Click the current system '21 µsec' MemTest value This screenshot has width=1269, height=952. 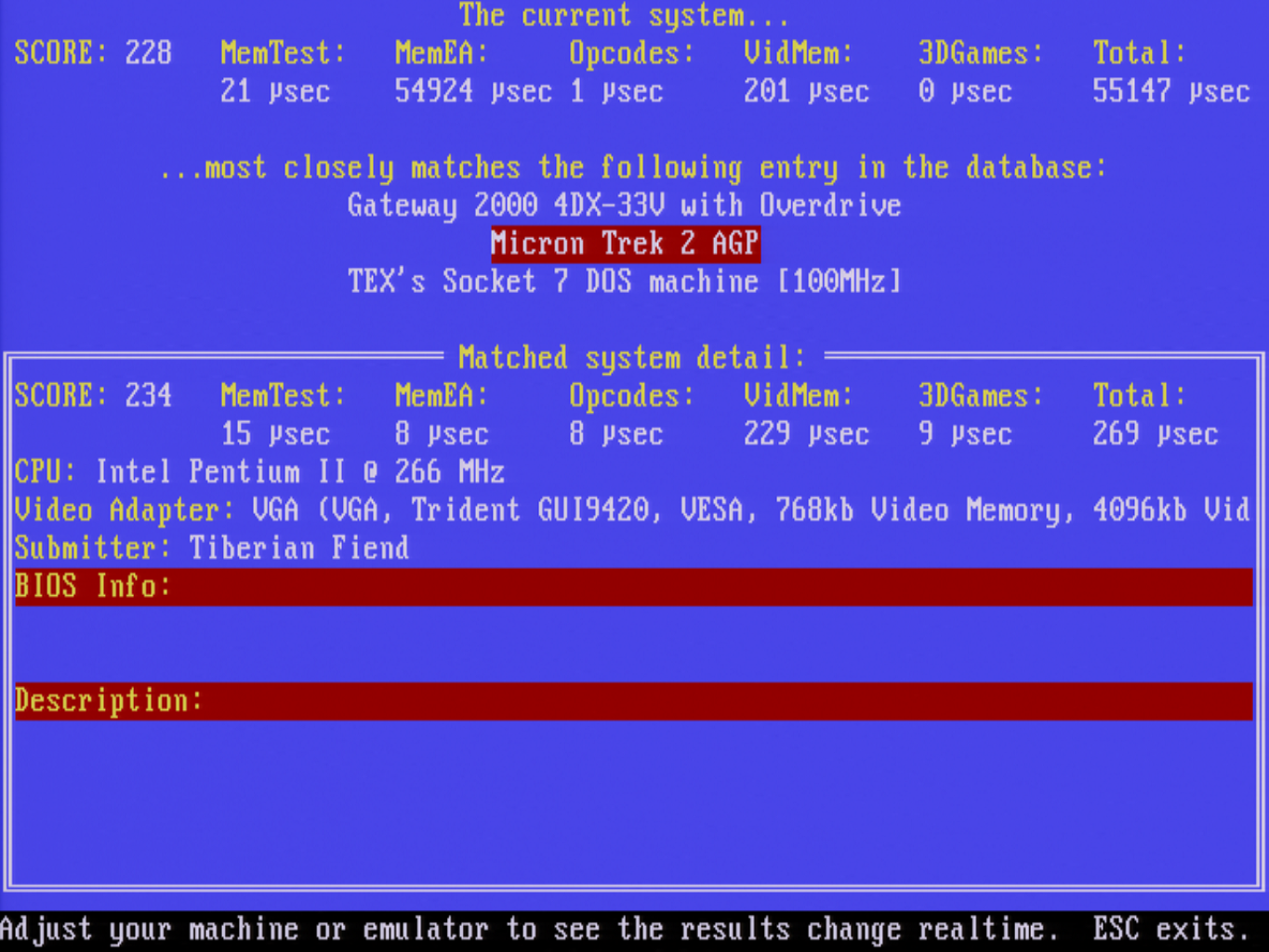click(275, 91)
